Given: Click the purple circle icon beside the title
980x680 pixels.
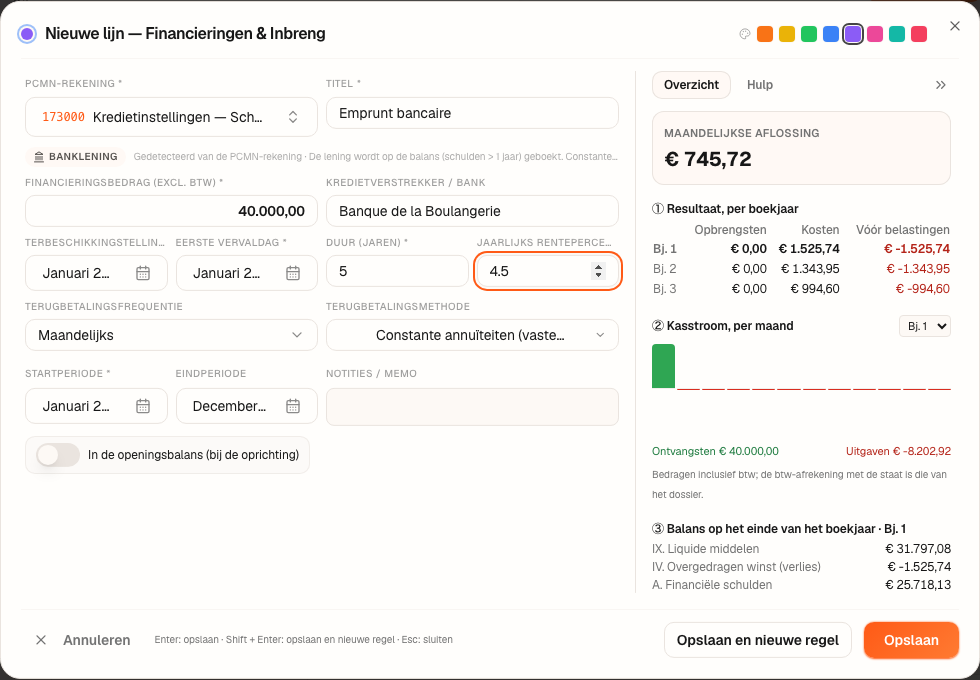Looking at the screenshot, I should pyautogui.click(x=27, y=34).
